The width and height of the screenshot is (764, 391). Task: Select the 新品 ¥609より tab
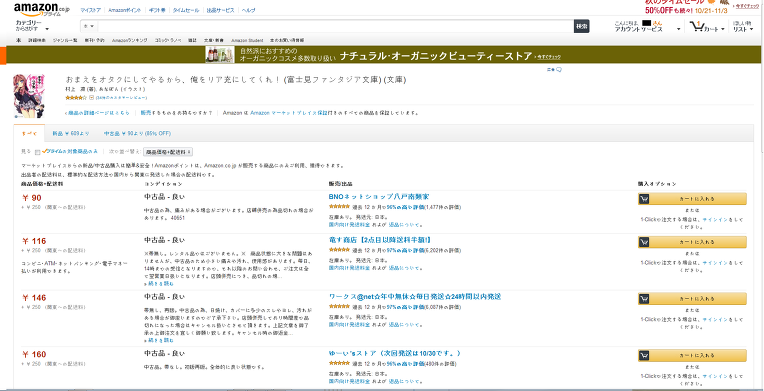[x=71, y=133]
